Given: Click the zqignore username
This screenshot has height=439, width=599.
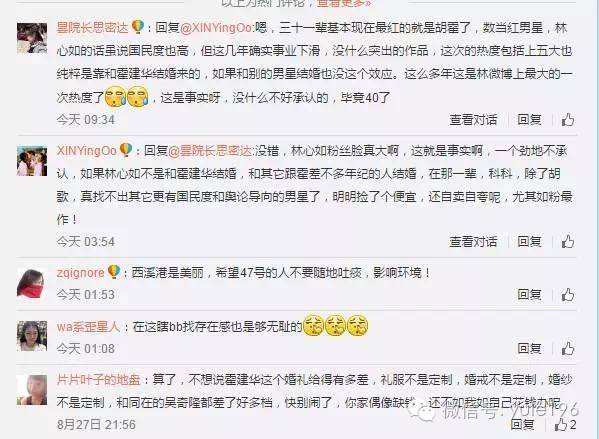Looking at the screenshot, I should click(80, 273).
